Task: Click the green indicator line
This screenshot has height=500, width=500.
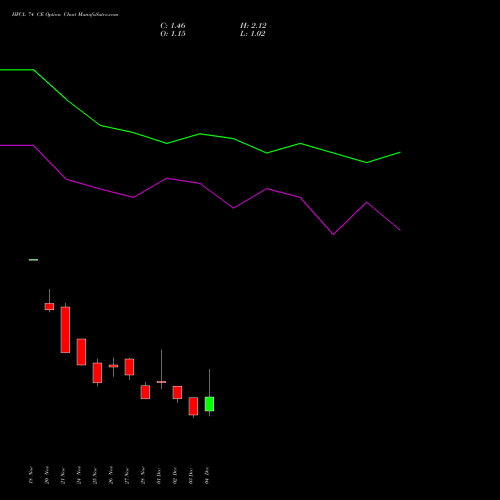Action: point(200,134)
